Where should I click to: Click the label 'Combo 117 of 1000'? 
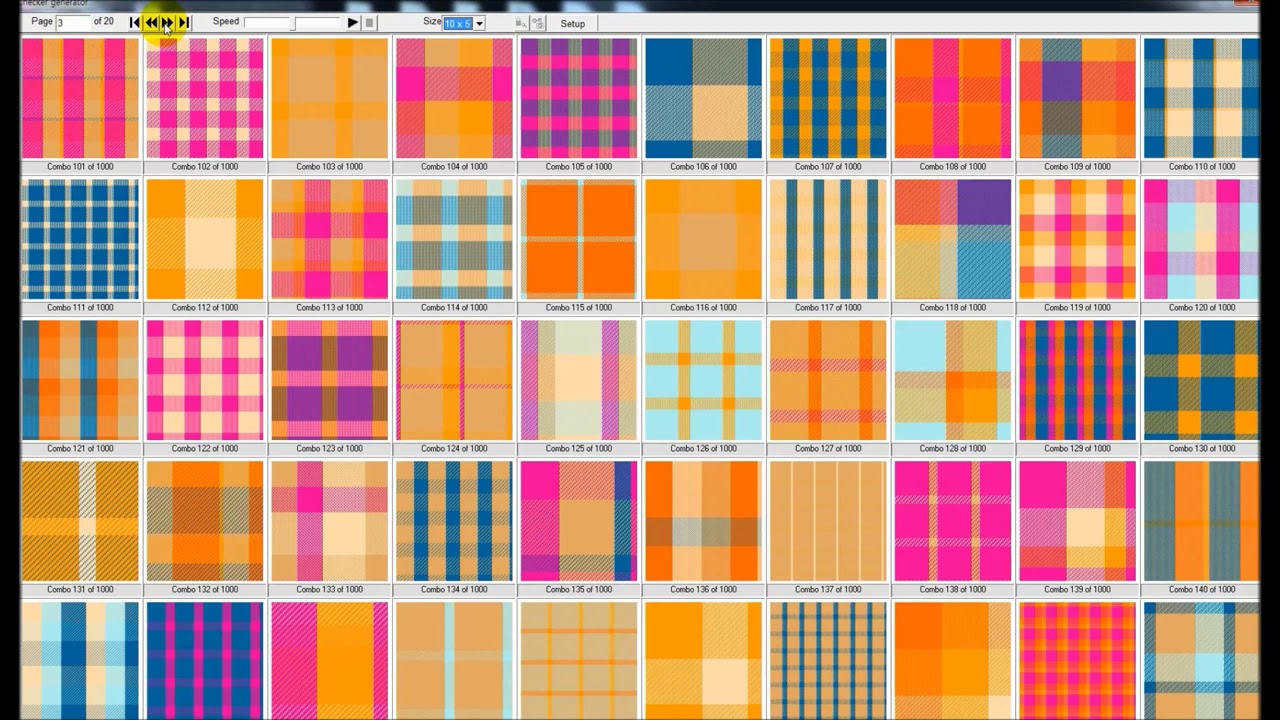pyautogui.click(x=828, y=308)
